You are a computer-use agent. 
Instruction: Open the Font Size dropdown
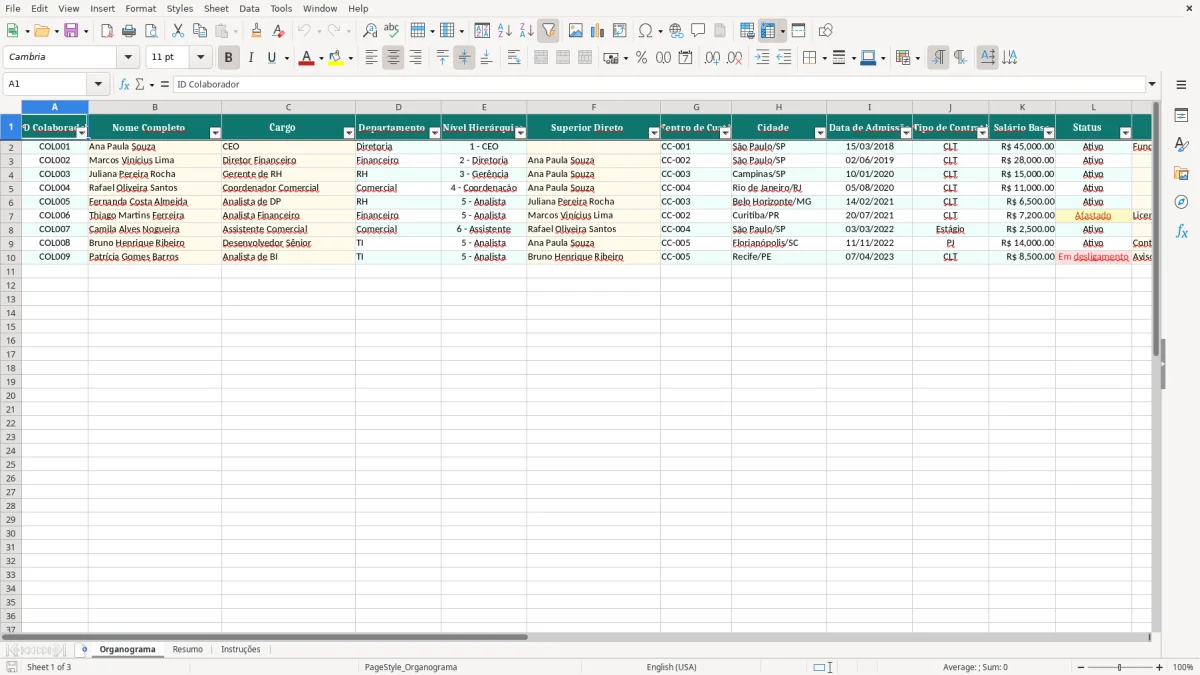[x=200, y=58]
